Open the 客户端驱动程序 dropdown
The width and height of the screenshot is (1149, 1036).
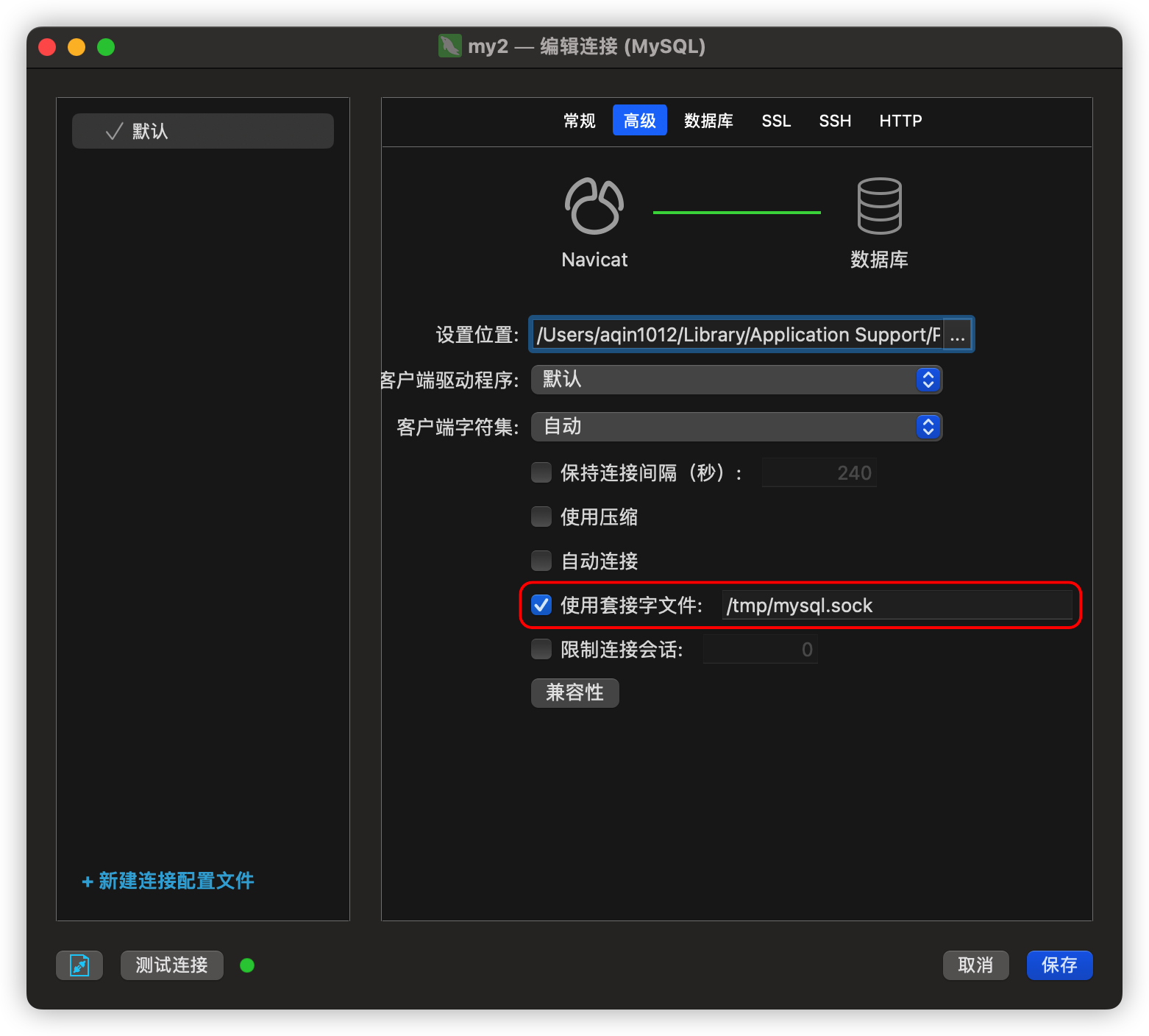pos(736,380)
